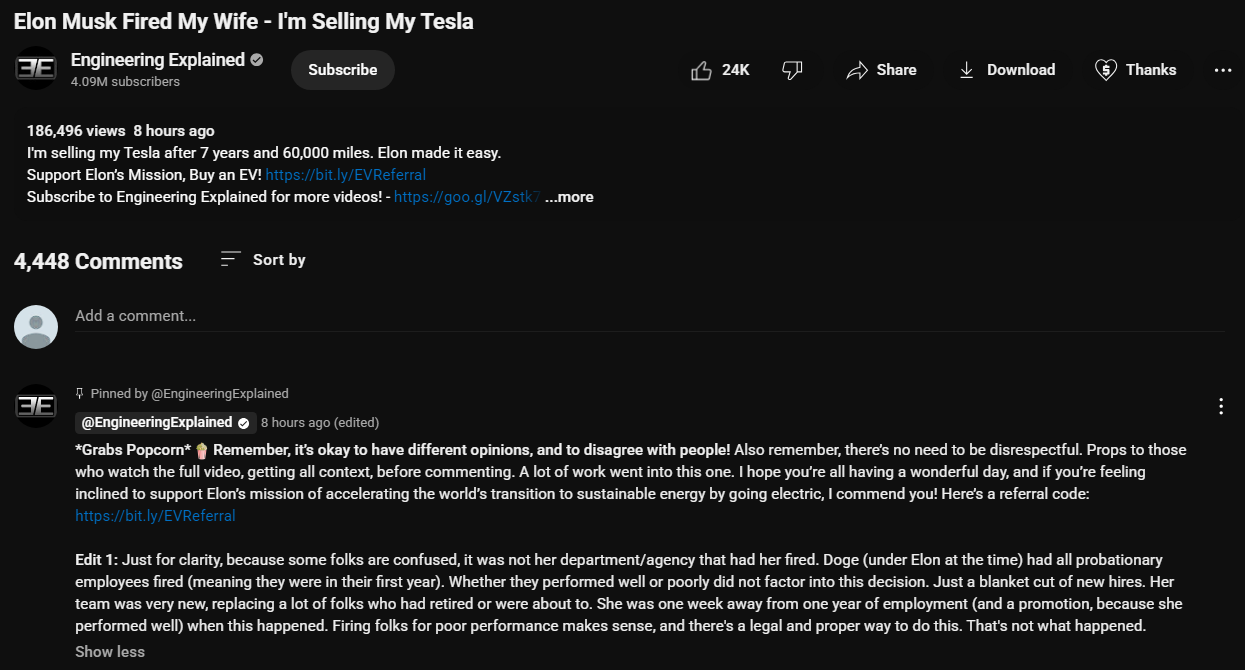
Task: Expand description with ...more
Action: pos(569,197)
